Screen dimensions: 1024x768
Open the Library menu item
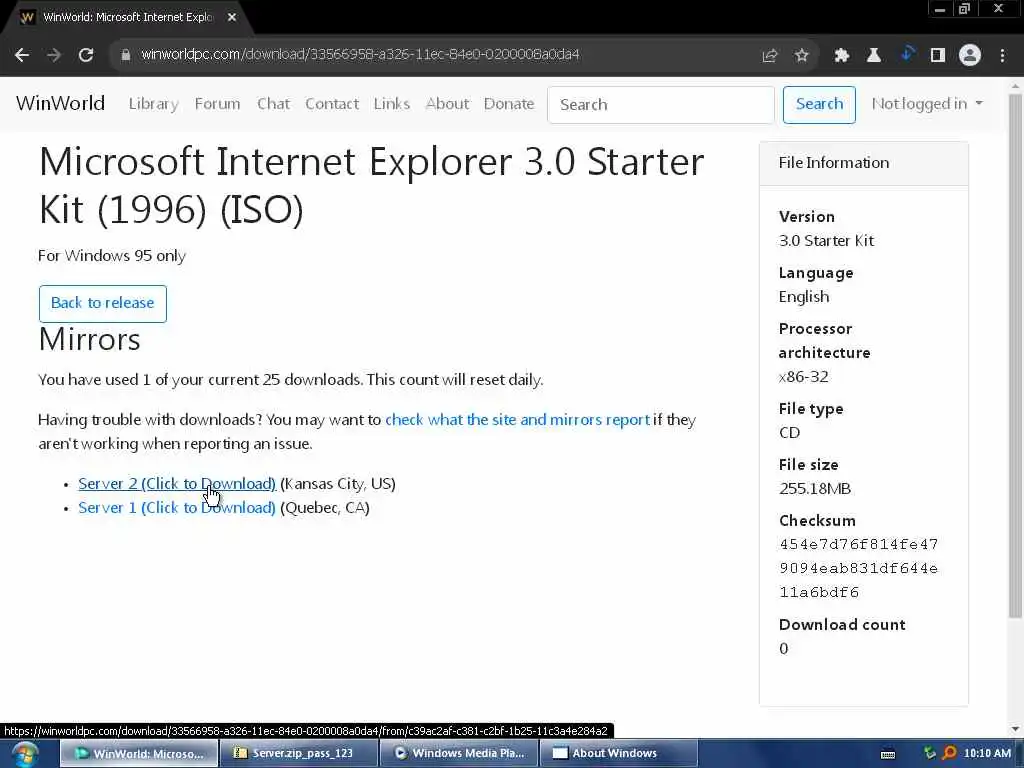[x=153, y=104]
